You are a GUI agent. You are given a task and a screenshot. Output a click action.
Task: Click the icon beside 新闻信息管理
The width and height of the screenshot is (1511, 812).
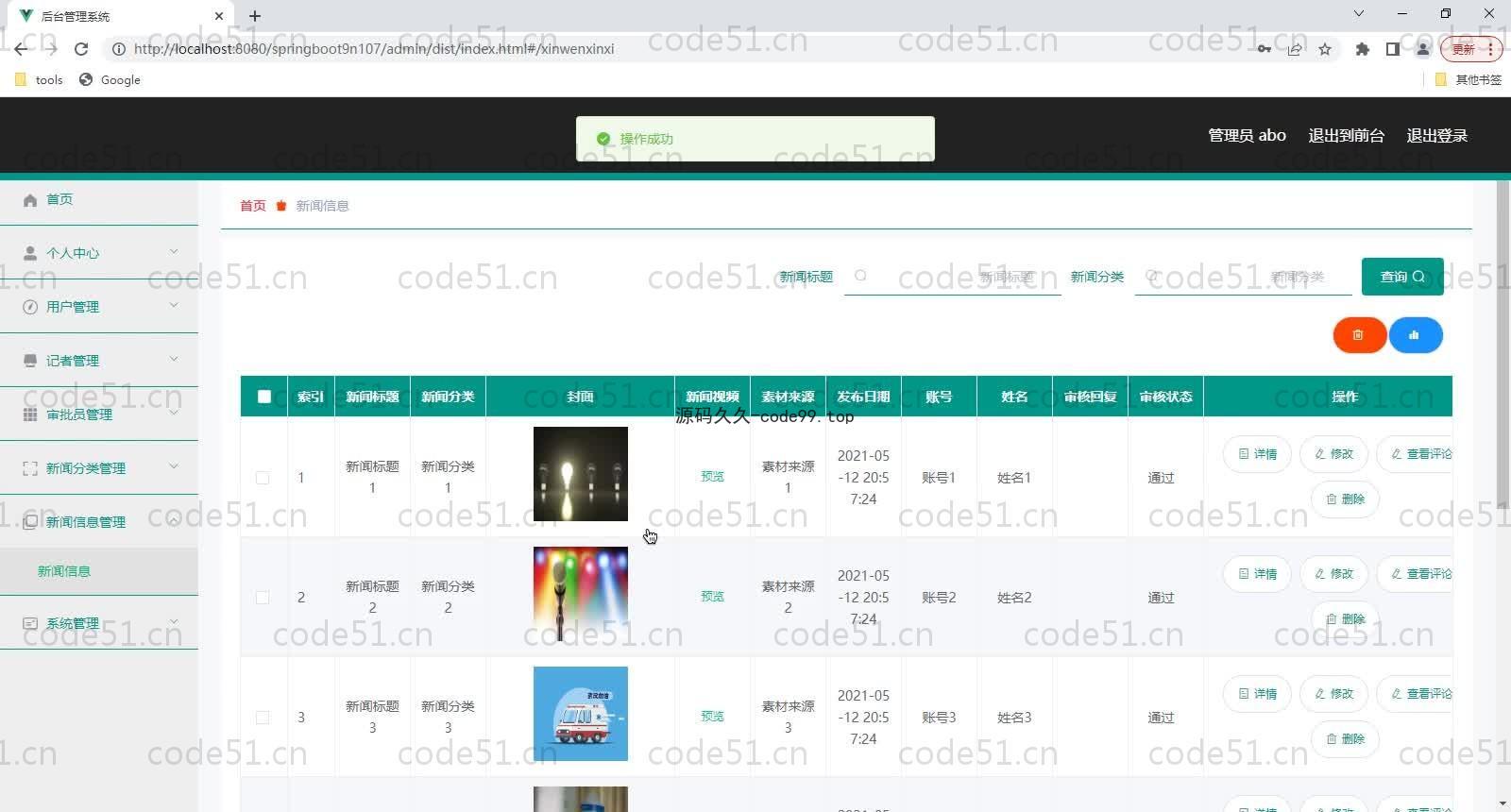30,522
